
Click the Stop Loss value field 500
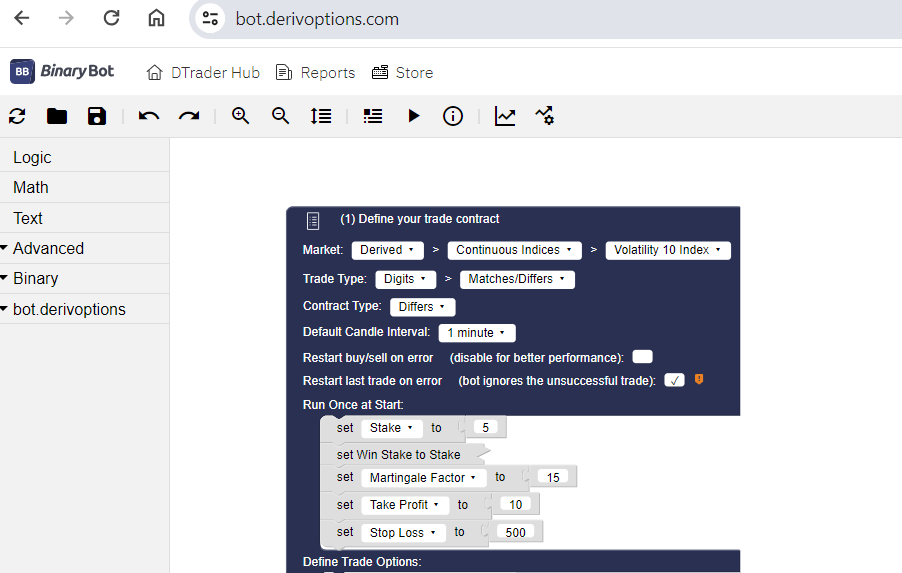[515, 532]
